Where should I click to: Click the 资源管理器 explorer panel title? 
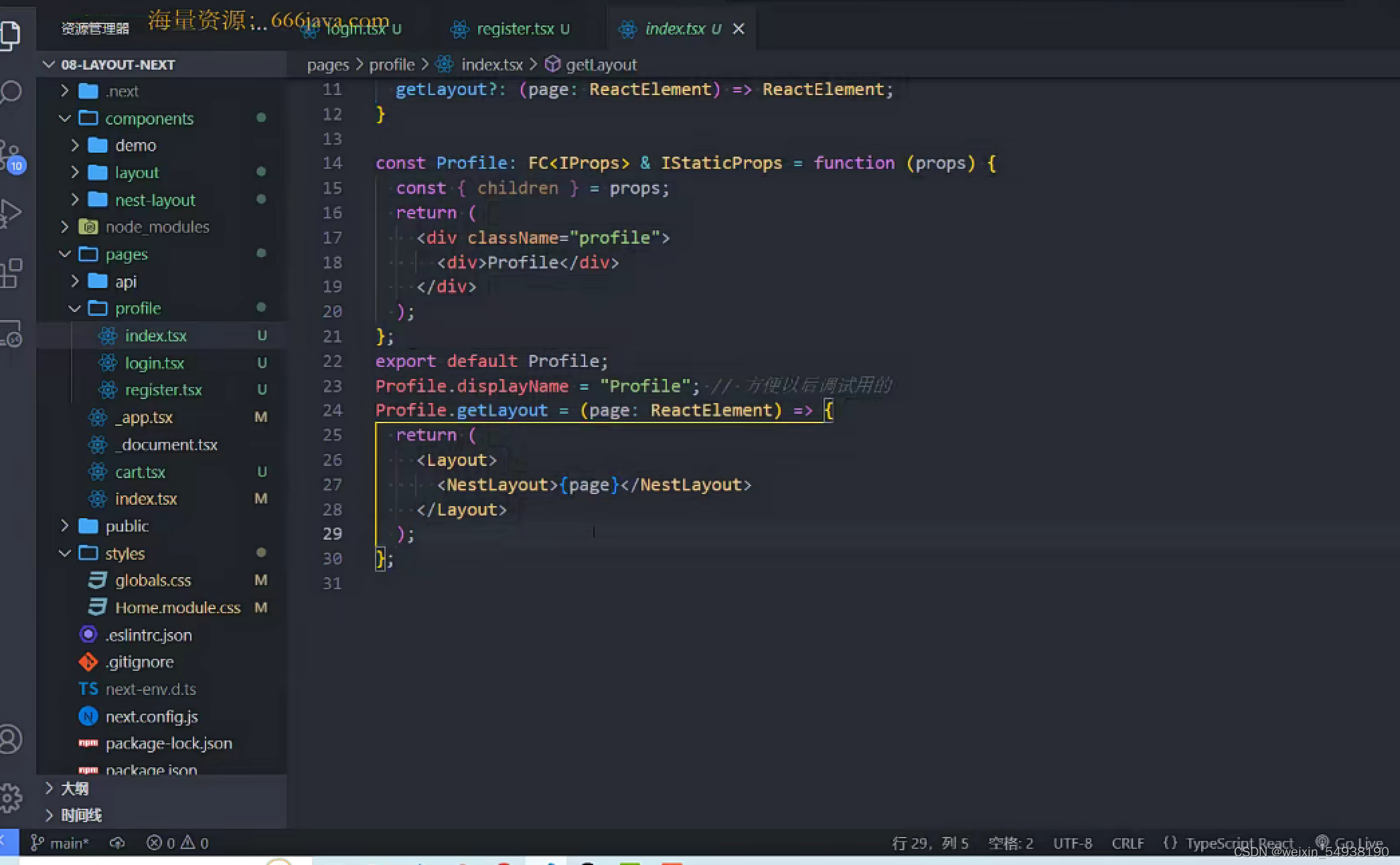pyautogui.click(x=95, y=29)
